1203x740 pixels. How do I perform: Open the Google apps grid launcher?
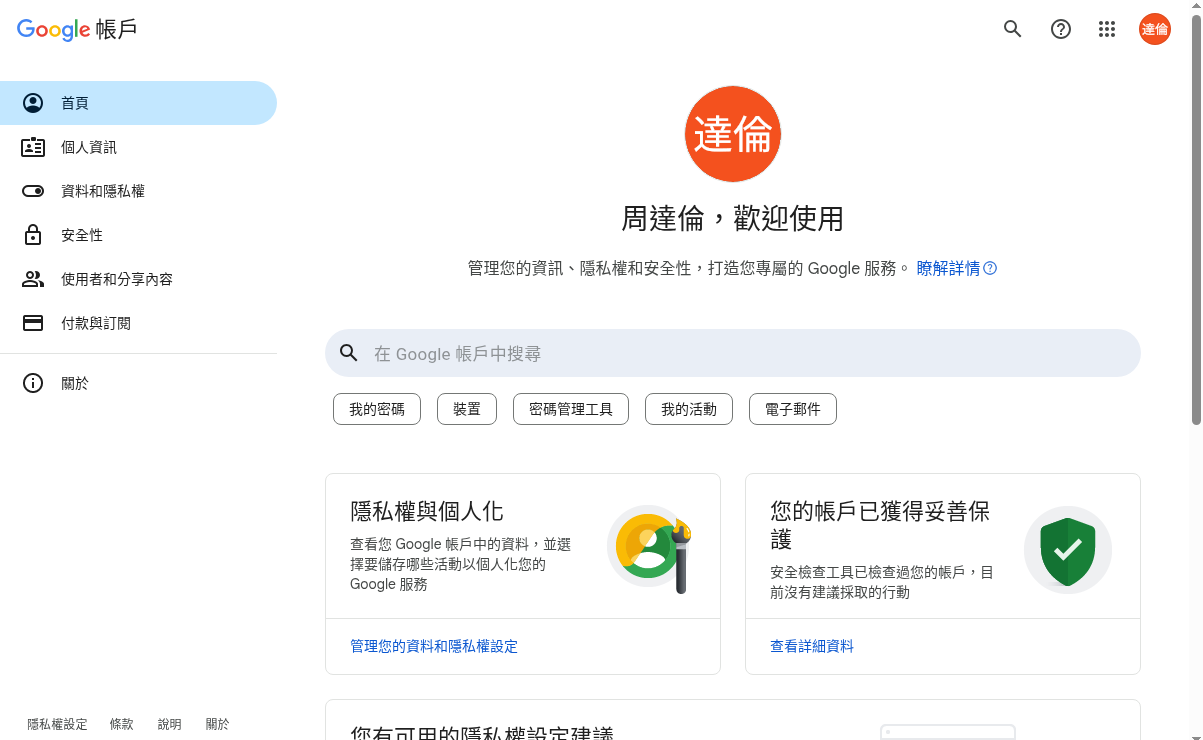tap(1107, 29)
